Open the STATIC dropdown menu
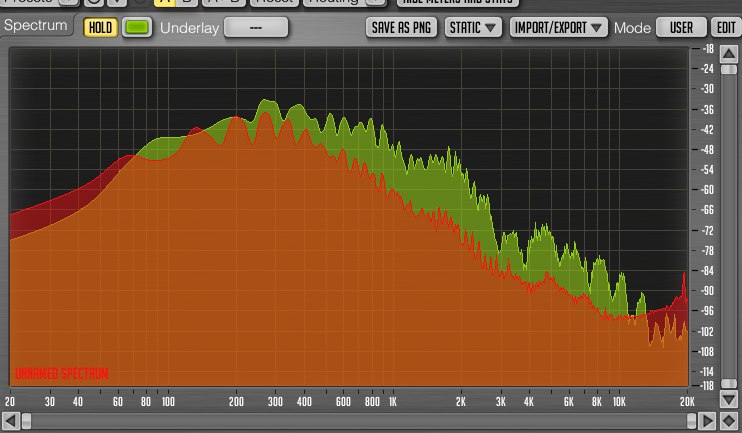 pyautogui.click(x=474, y=27)
